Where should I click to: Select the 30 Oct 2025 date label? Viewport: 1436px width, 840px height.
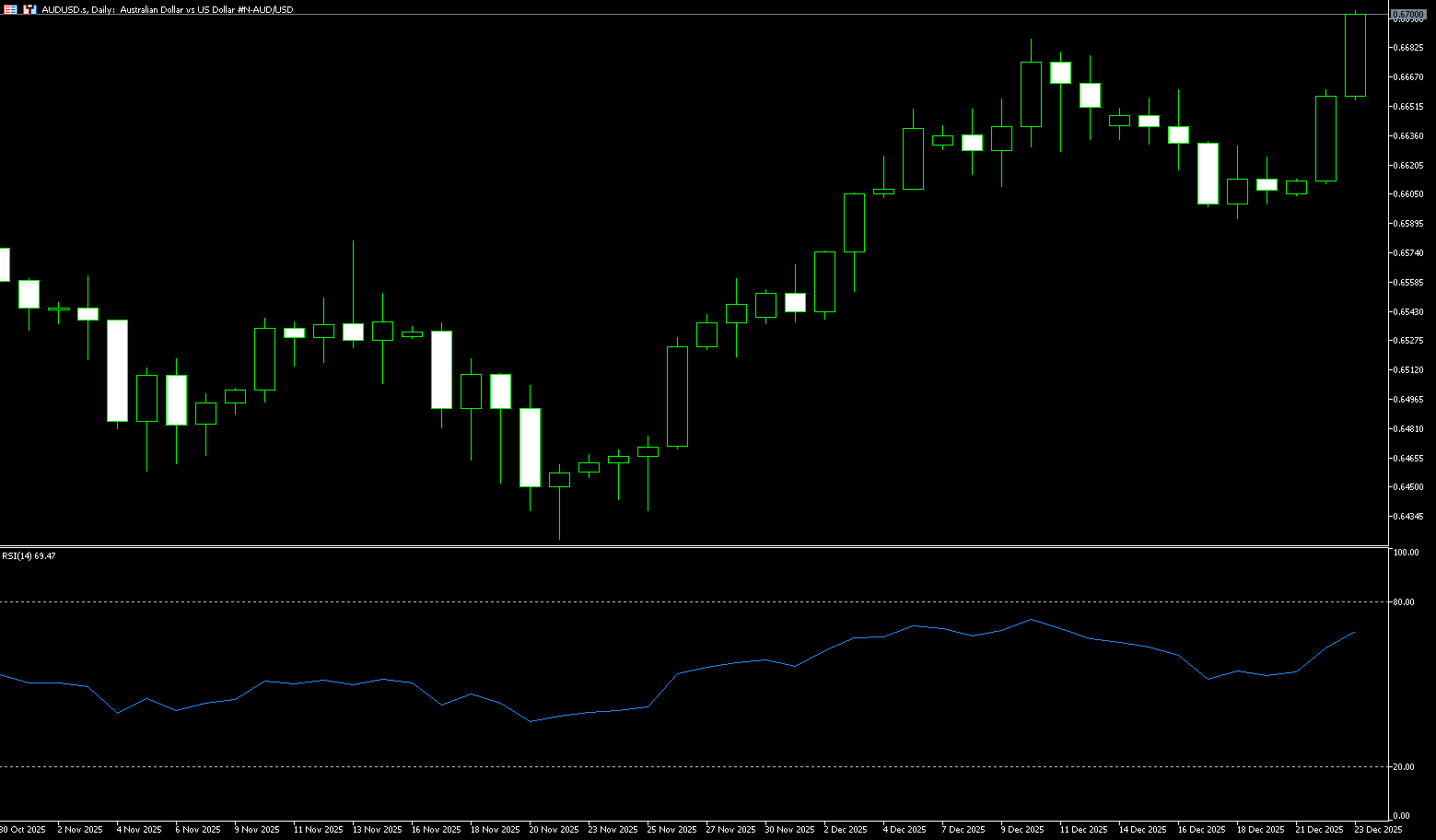[x=23, y=830]
